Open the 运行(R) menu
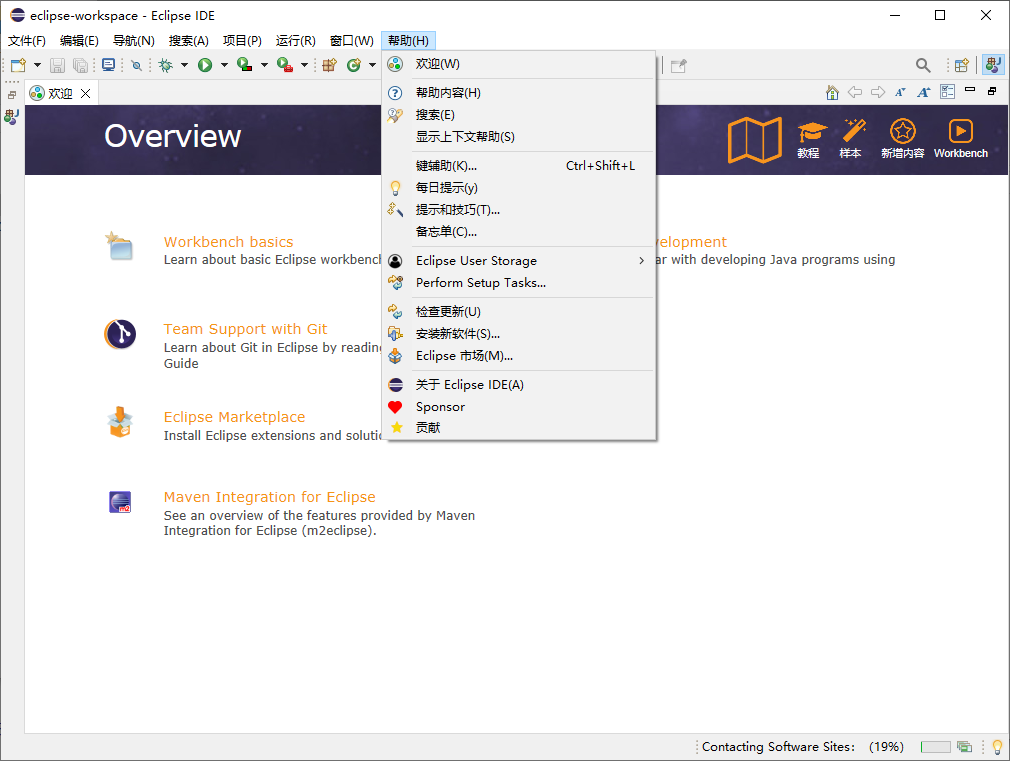The width and height of the screenshot is (1010, 761). [296, 41]
